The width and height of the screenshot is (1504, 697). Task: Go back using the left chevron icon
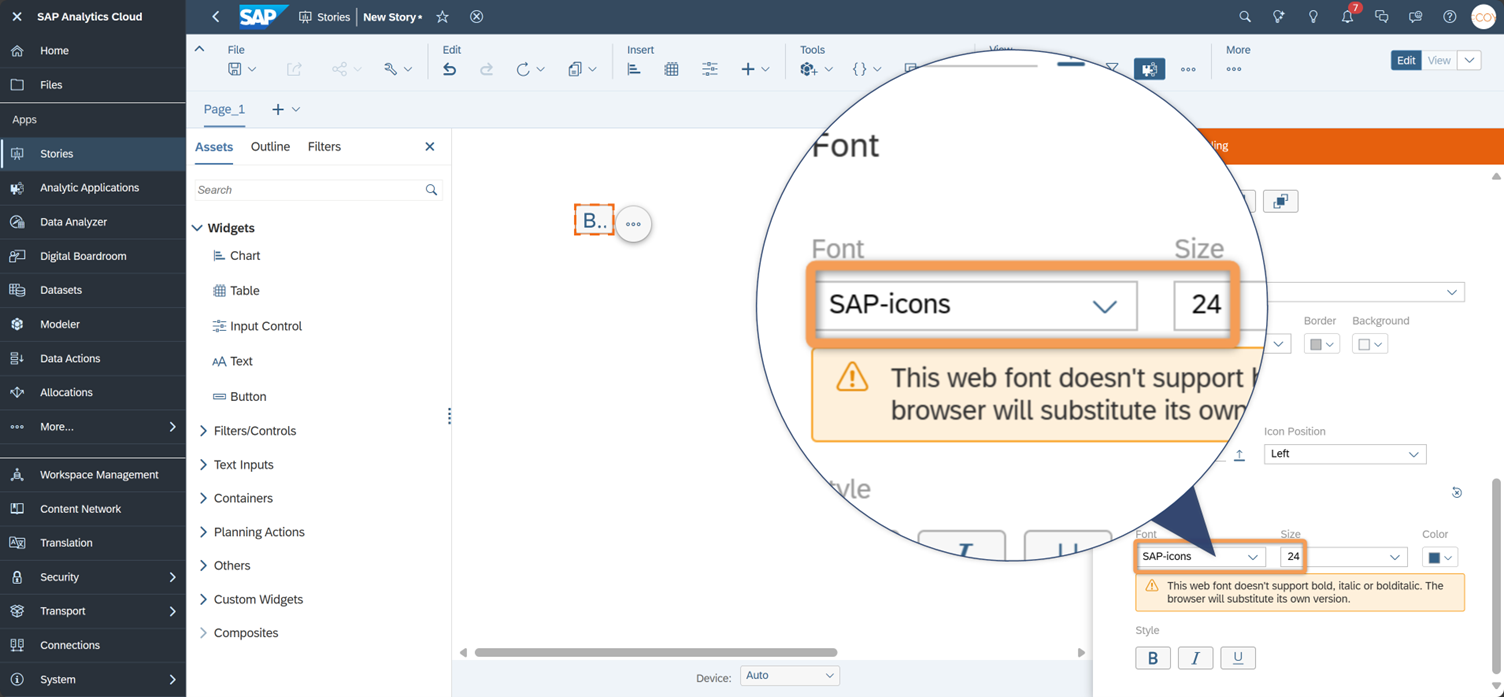click(216, 17)
